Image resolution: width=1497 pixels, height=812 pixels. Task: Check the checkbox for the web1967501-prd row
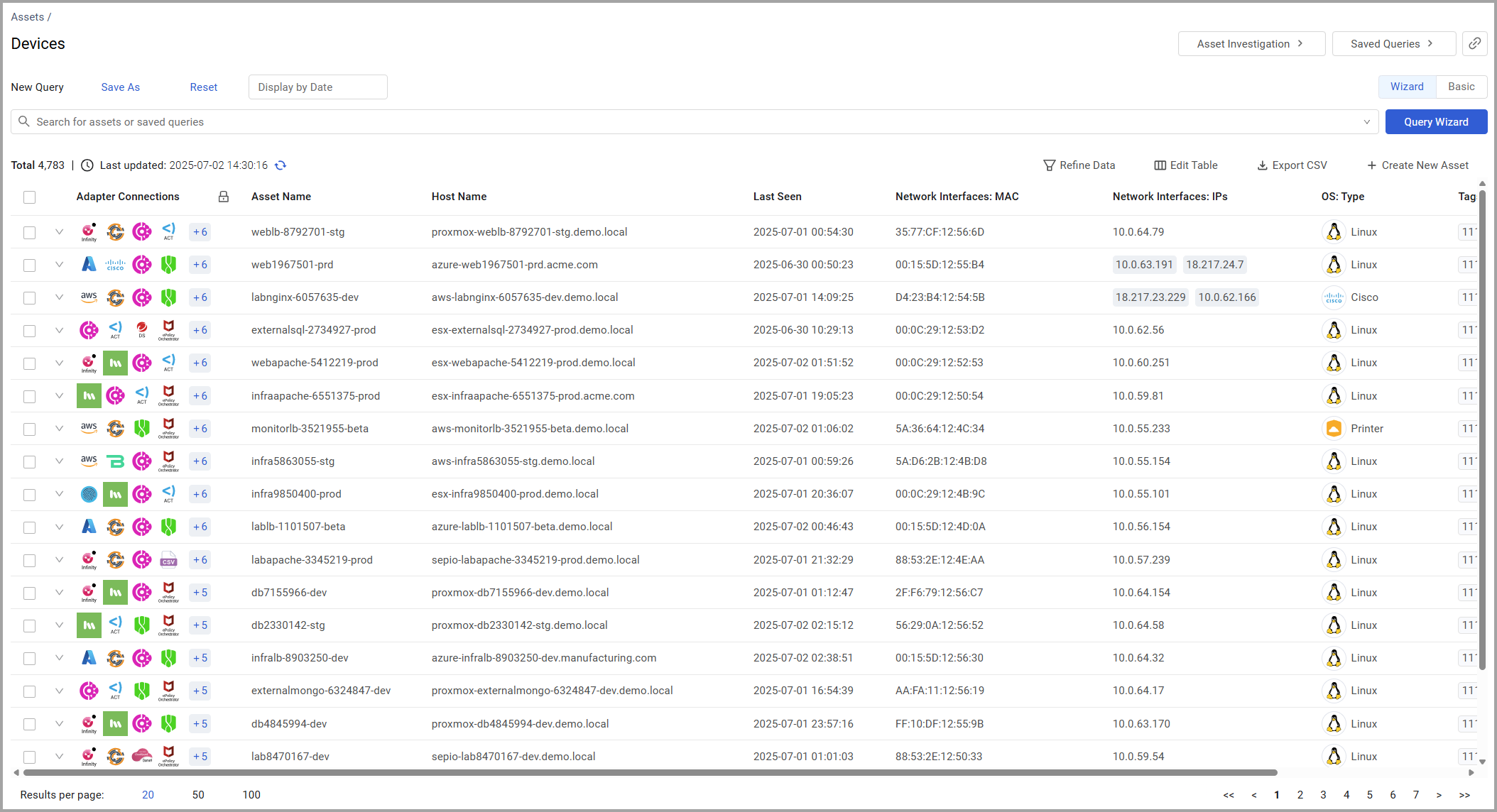(29, 264)
